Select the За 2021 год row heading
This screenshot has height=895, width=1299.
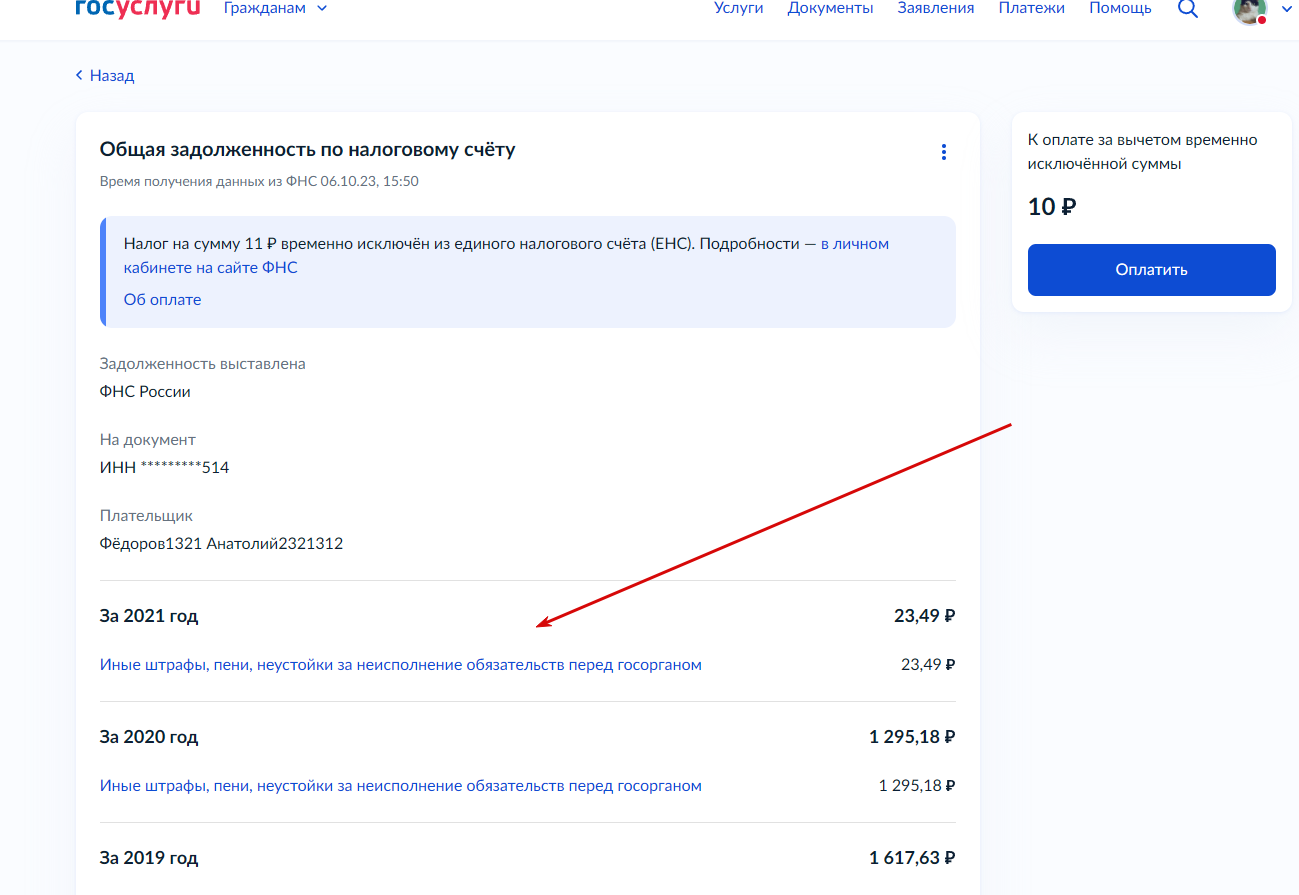click(149, 616)
